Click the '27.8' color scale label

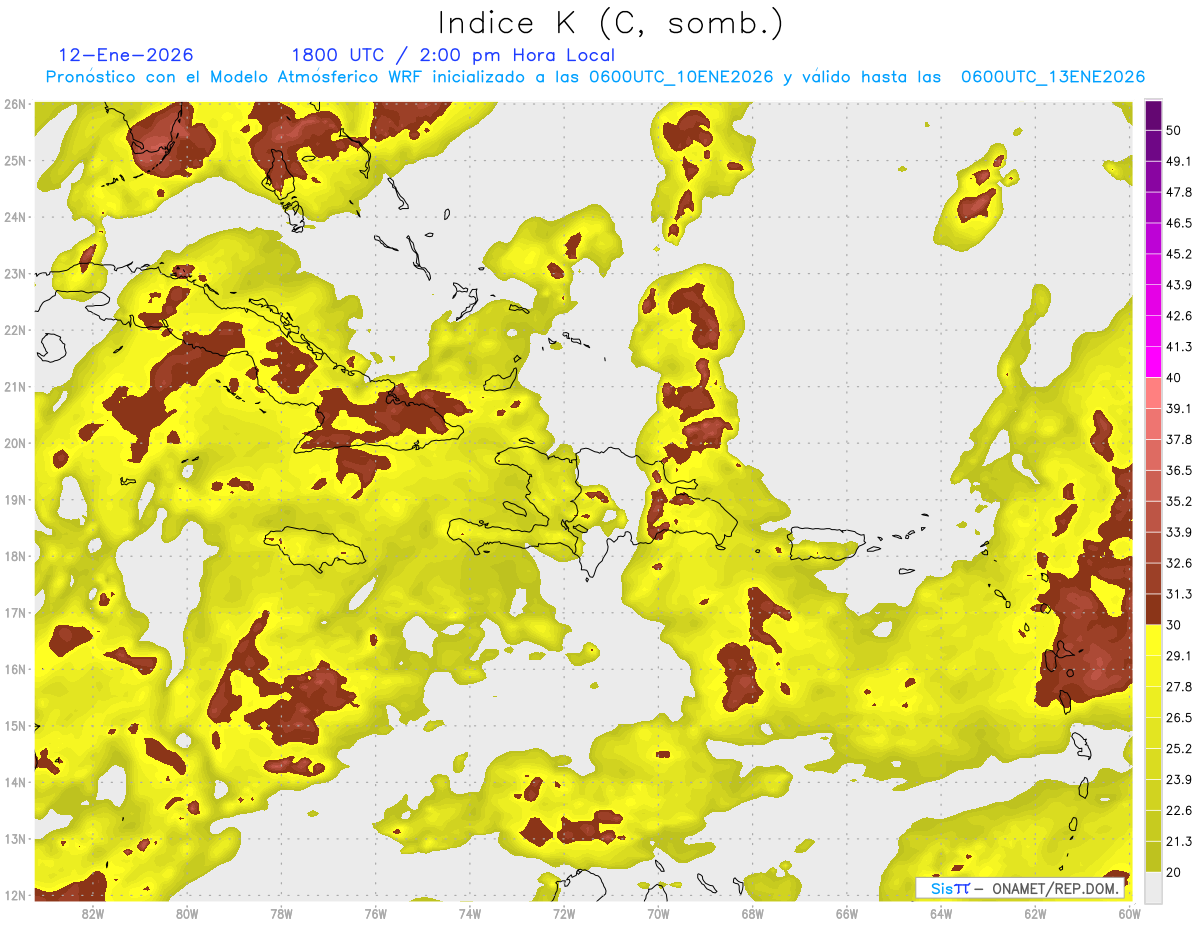[x=1180, y=687]
